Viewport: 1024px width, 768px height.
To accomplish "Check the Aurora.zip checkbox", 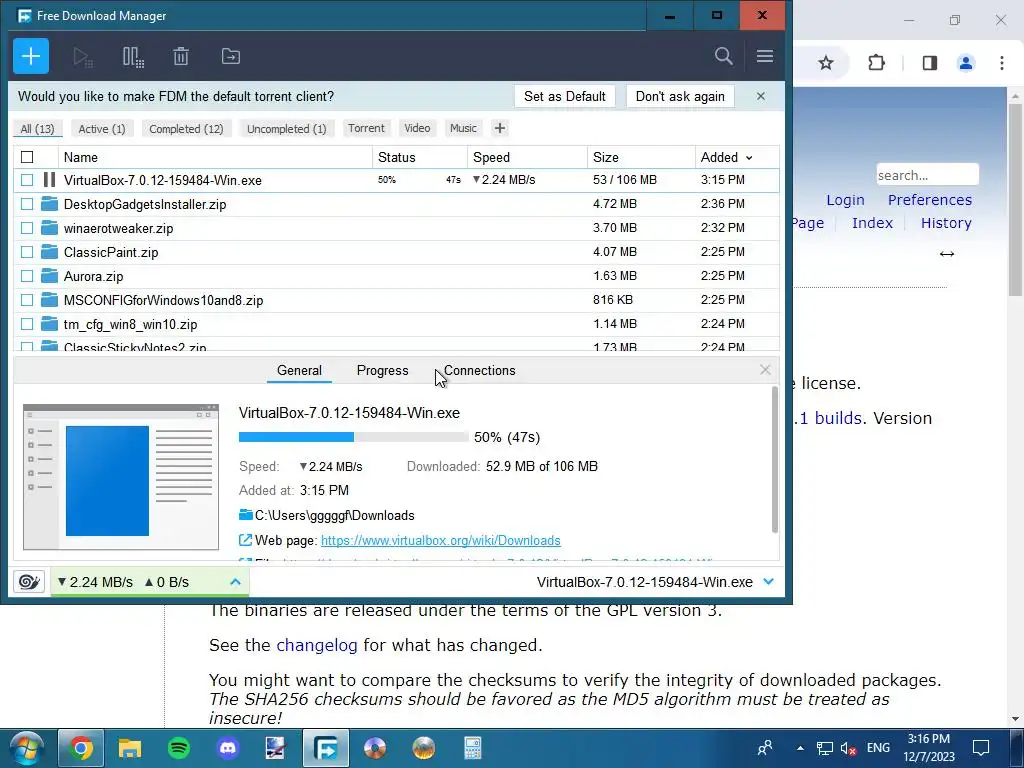I will click(27, 276).
